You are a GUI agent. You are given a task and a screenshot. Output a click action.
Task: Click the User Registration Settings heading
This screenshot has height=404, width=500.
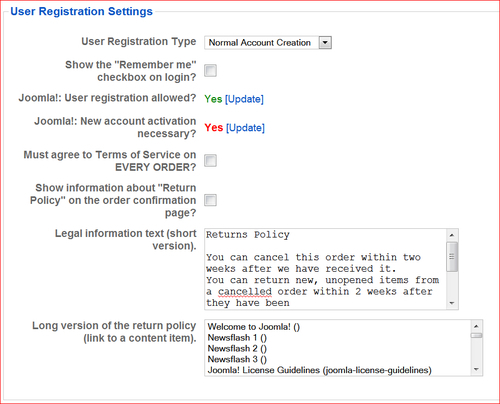81,11
